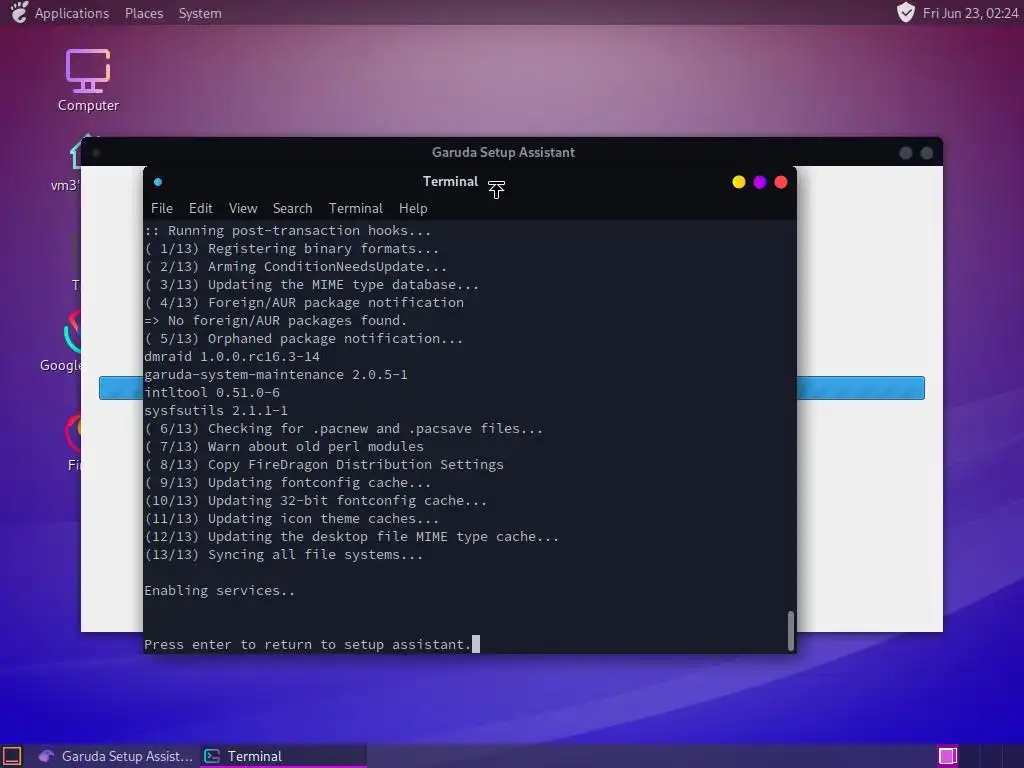The height and width of the screenshot is (768, 1024).
Task: Click '( 9/13) Updating fontconfig cache...' line
Action: click(x=287, y=483)
